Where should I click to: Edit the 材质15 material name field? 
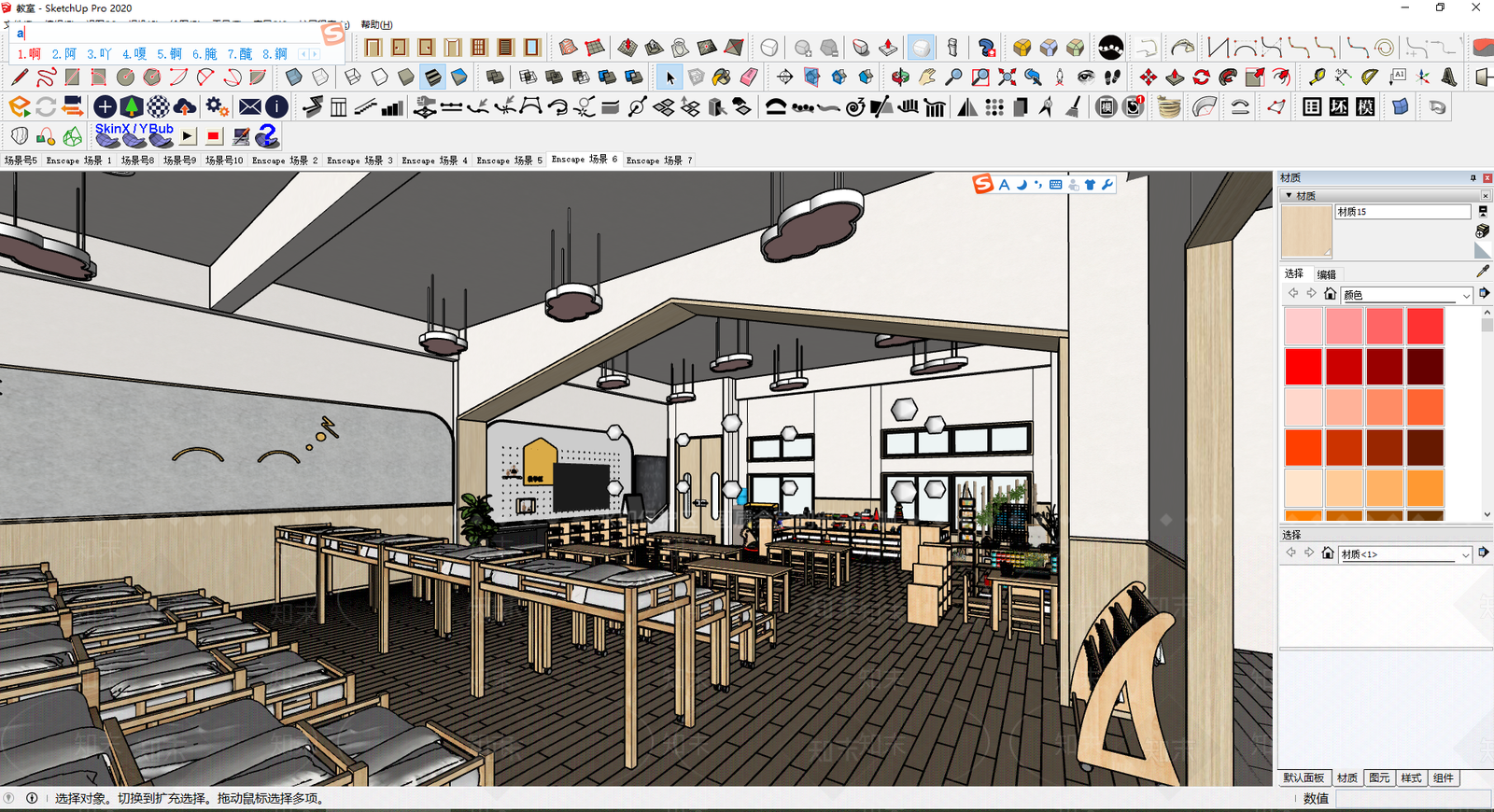[x=1402, y=212]
